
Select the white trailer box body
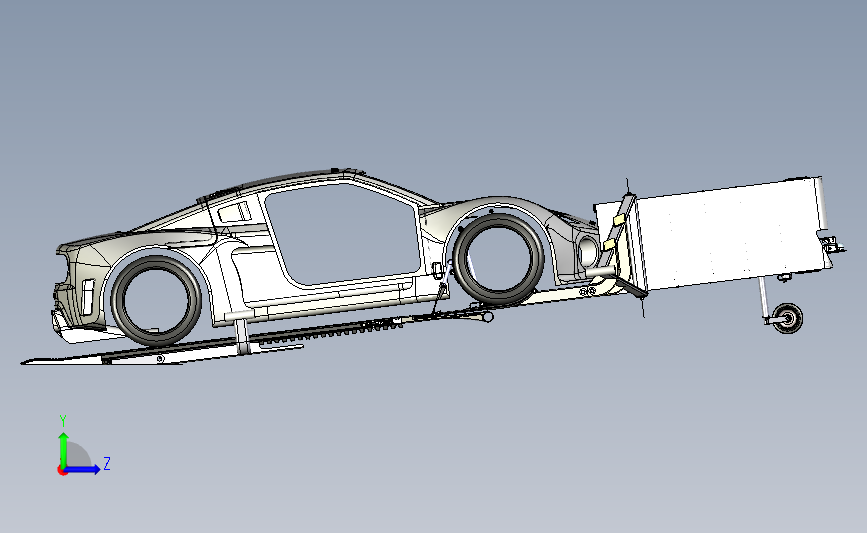[x=729, y=233]
